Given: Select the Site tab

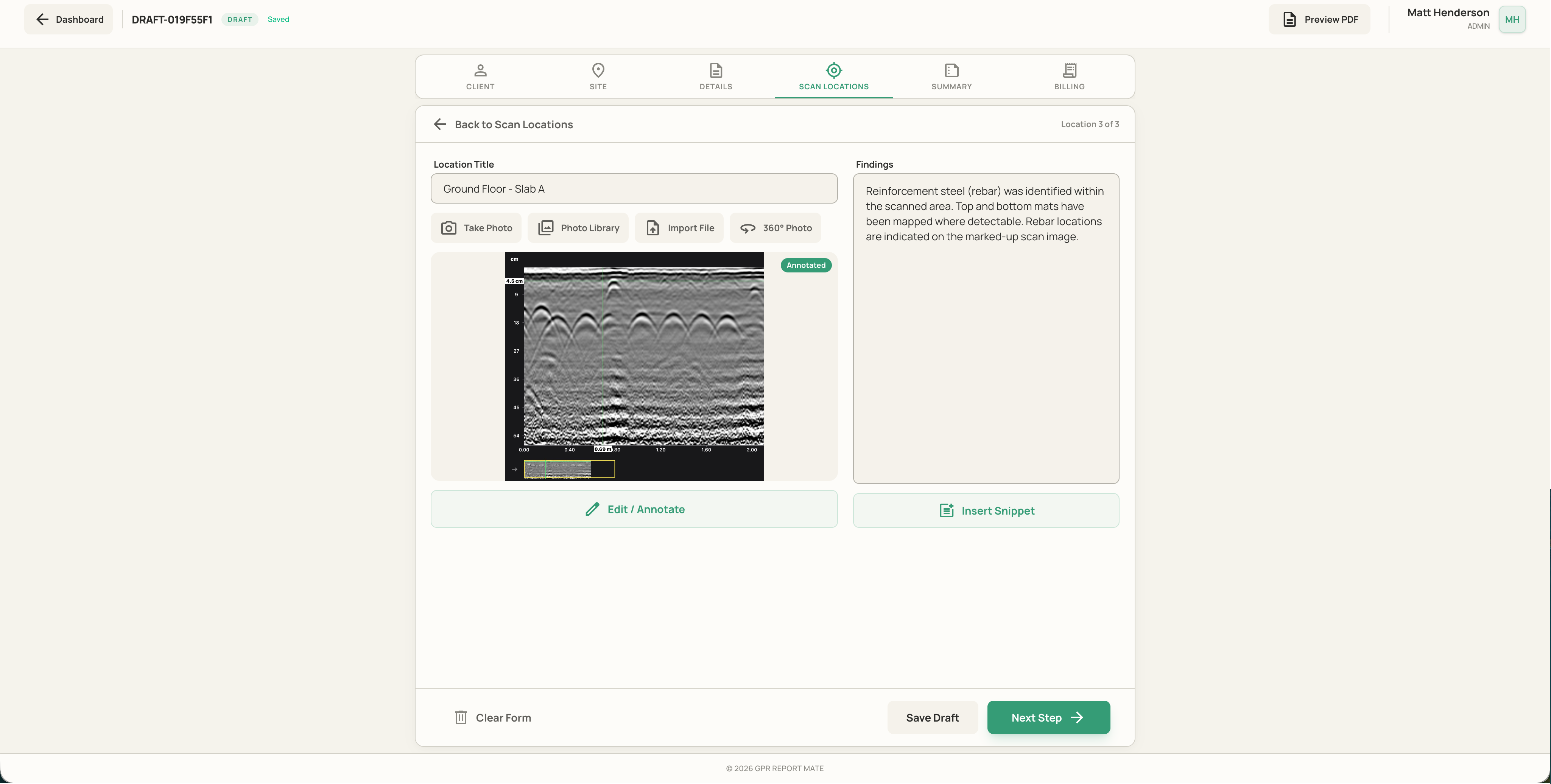Looking at the screenshot, I should (598, 77).
